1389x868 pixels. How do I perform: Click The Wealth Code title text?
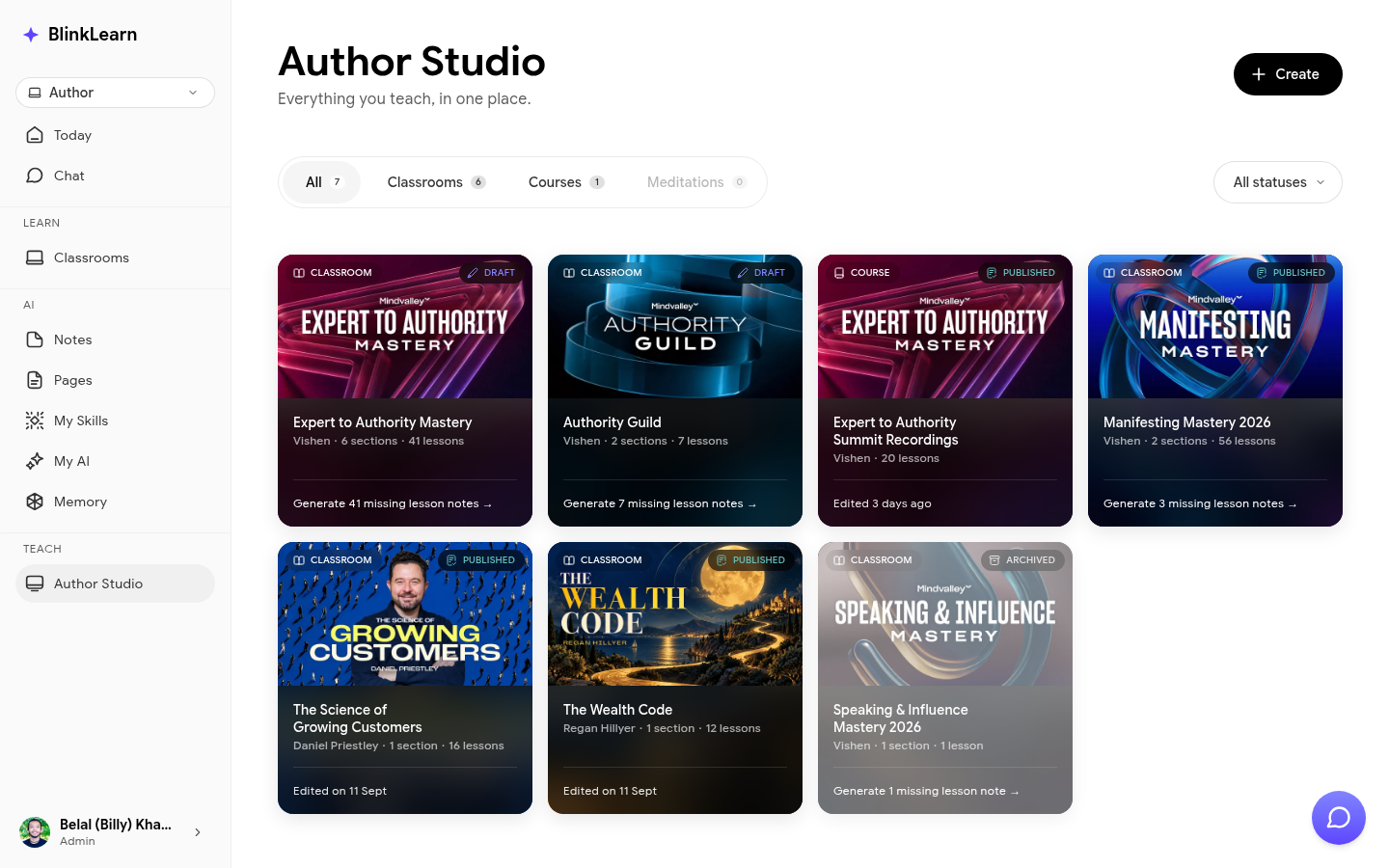coord(617,710)
